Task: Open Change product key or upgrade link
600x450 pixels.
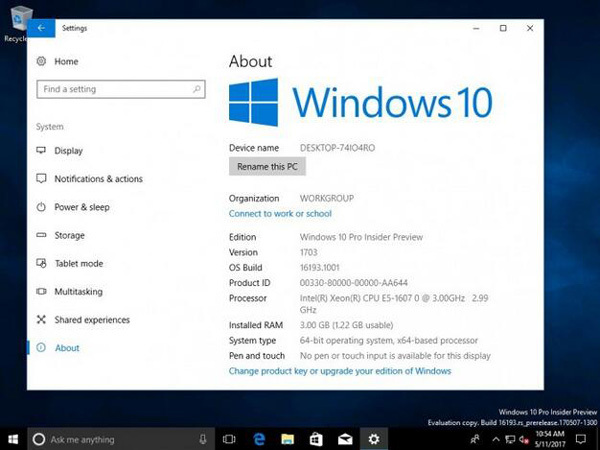Action: click(340, 371)
